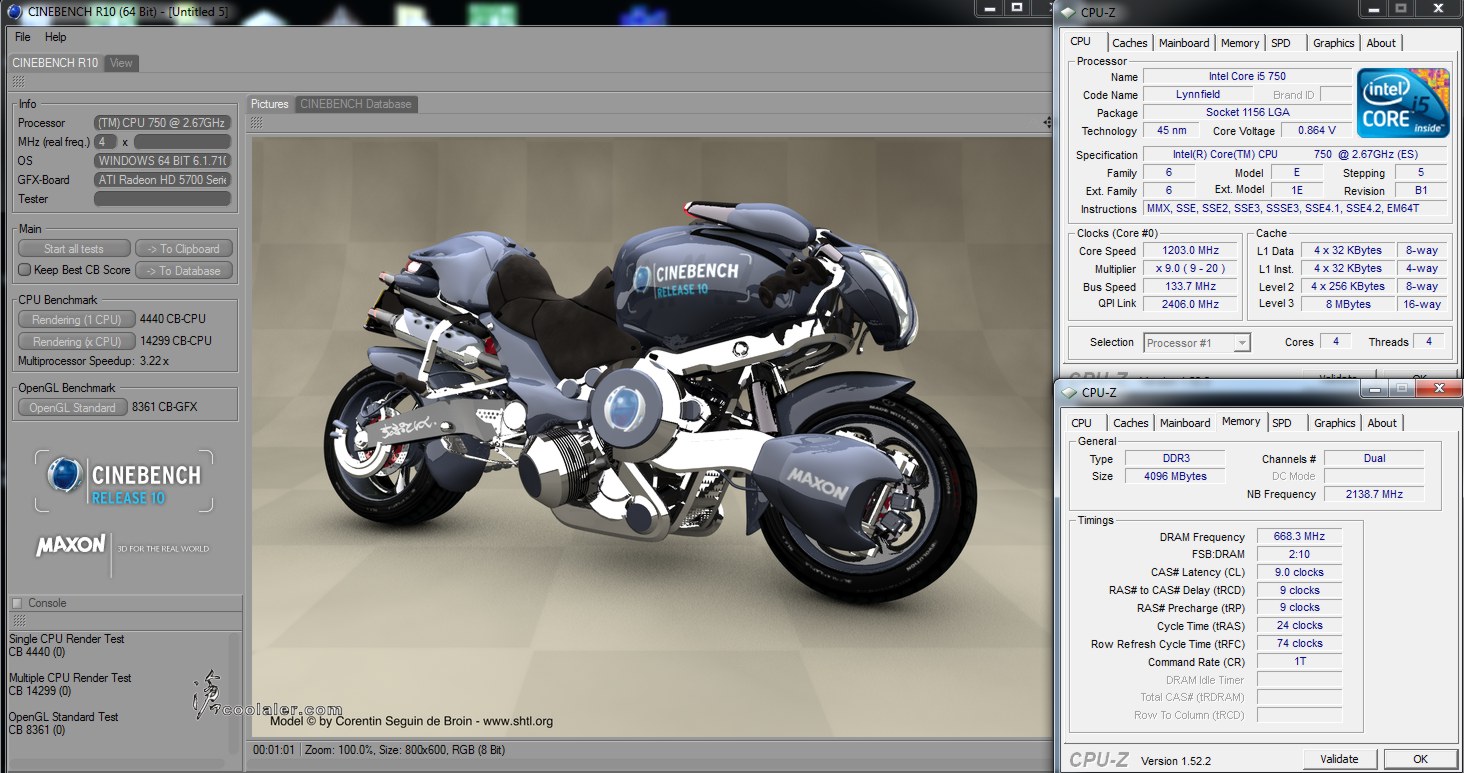Open the Help menu in Cinebench
Viewport: 1464px width, 773px height.
coord(56,37)
